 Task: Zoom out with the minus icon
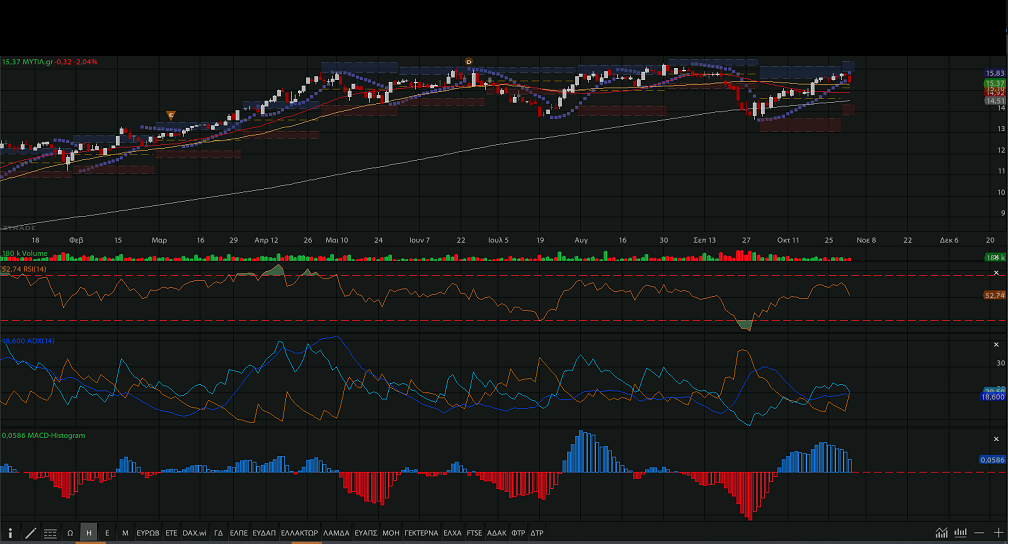tap(979, 533)
